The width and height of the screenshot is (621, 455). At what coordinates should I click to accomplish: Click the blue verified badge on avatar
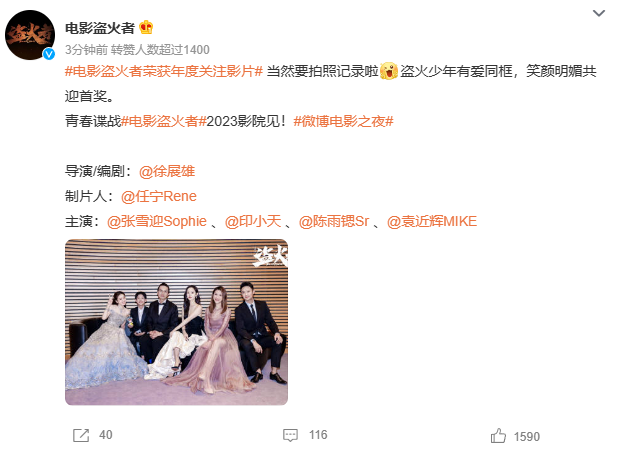click(x=49, y=53)
